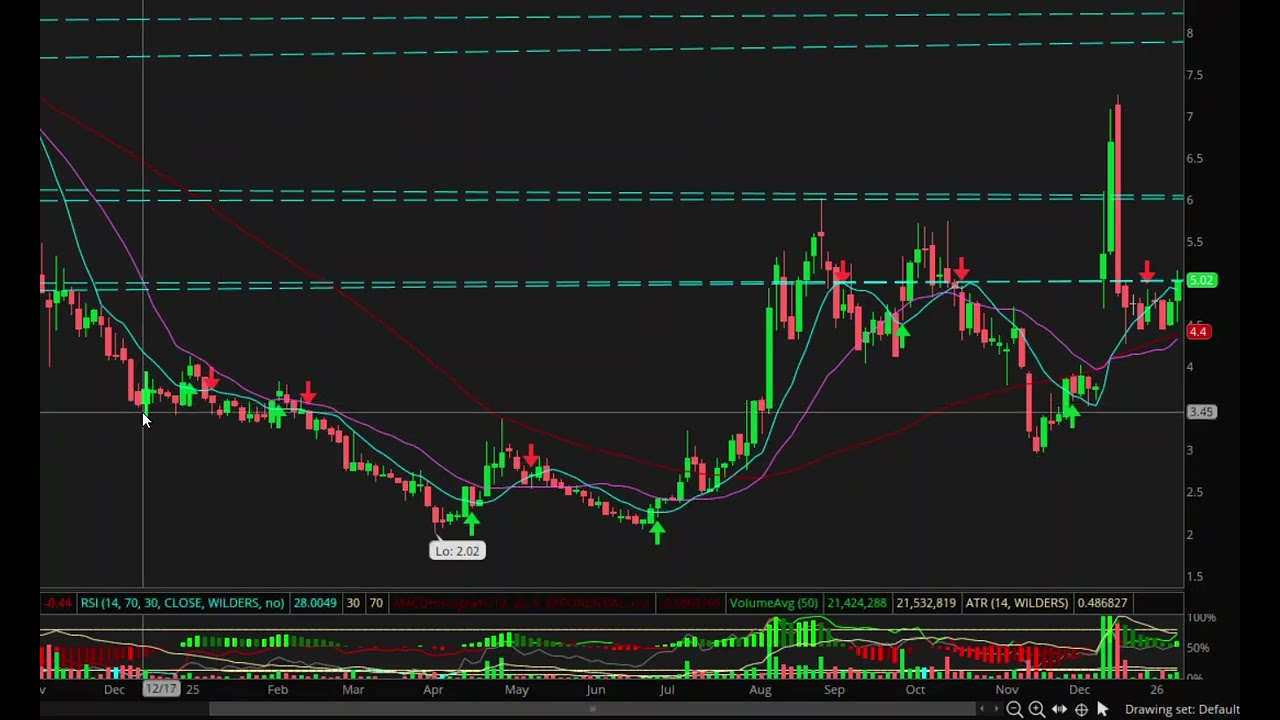This screenshot has height=720, width=1280.
Task: Click the volume average value 21,532,819
Action: (x=926, y=603)
